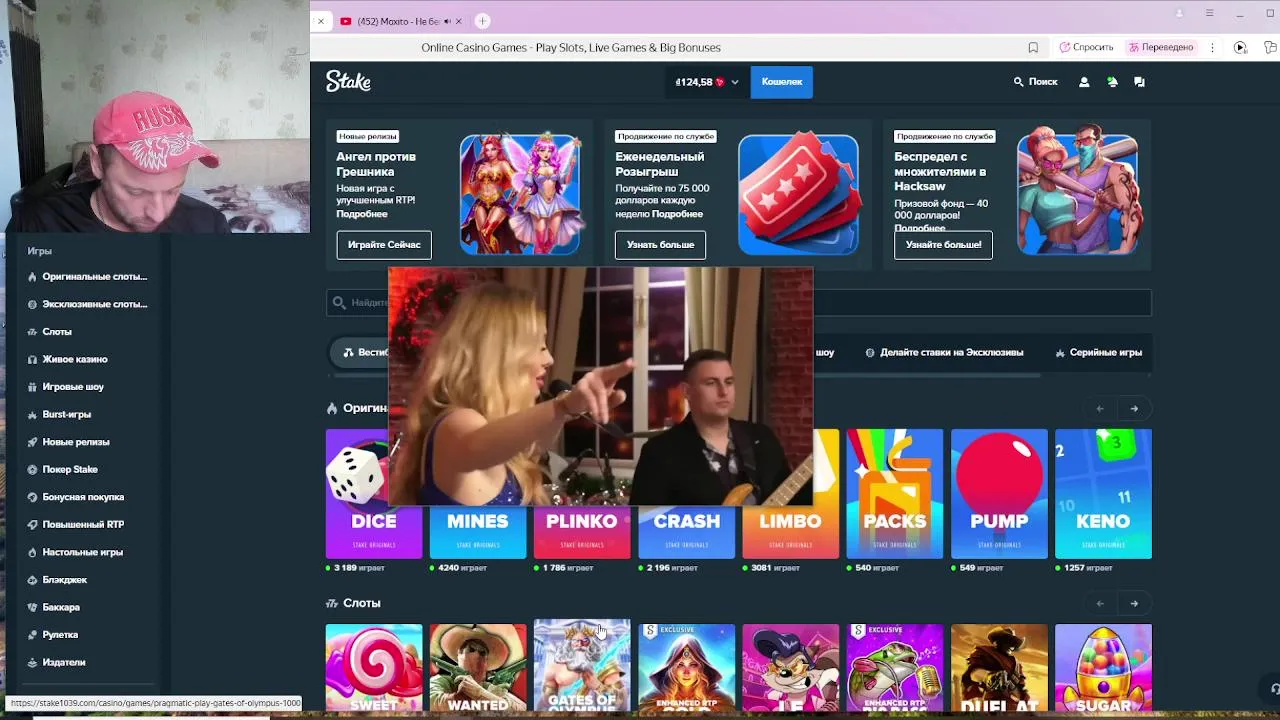Open a new browser tab
Viewport: 1280px width, 720px height.
pos(482,21)
